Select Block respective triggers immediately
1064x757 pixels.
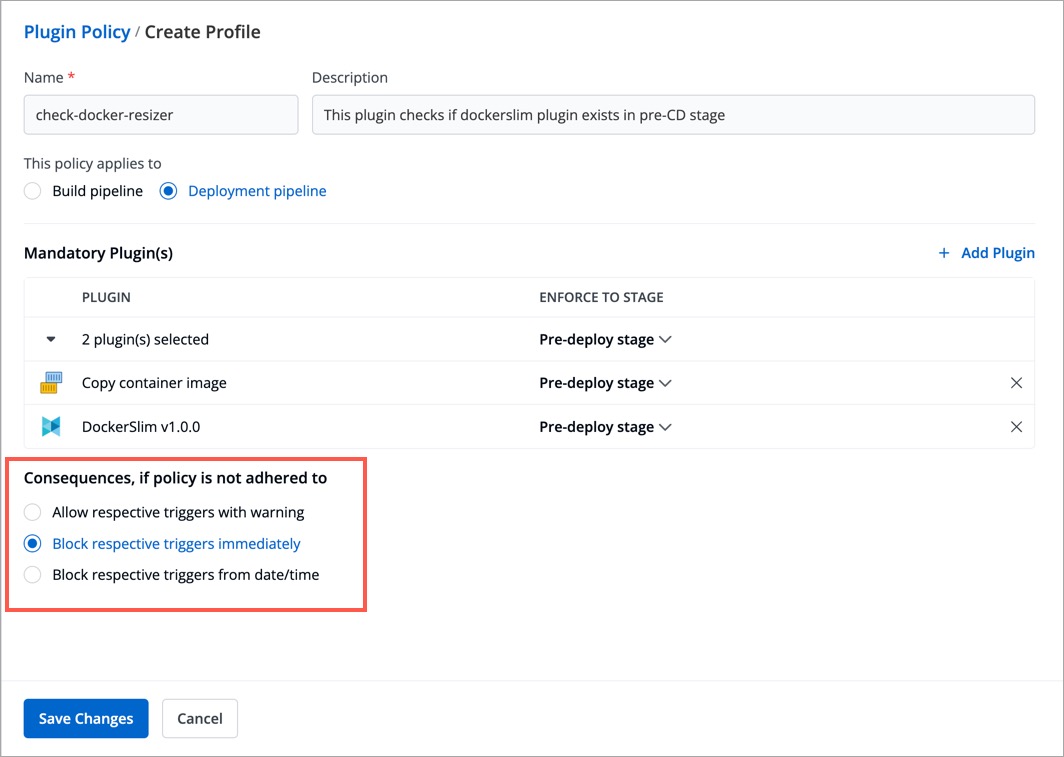pos(33,544)
